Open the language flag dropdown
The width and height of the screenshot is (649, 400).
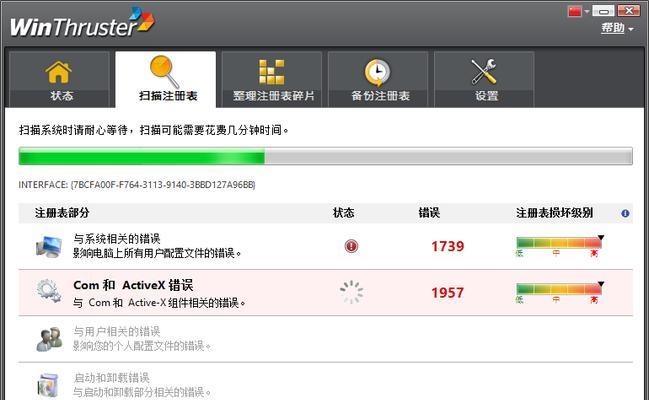click(587, 11)
